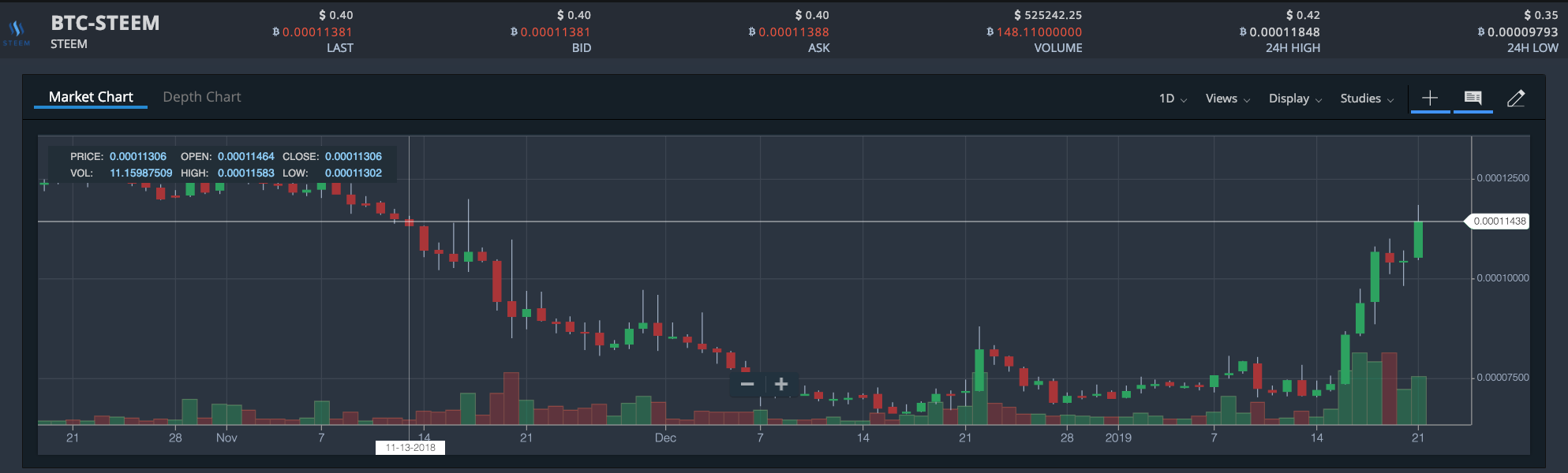The height and width of the screenshot is (473, 1568).
Task: Click the 0.00007500 price axis label
Action: pos(1503,378)
